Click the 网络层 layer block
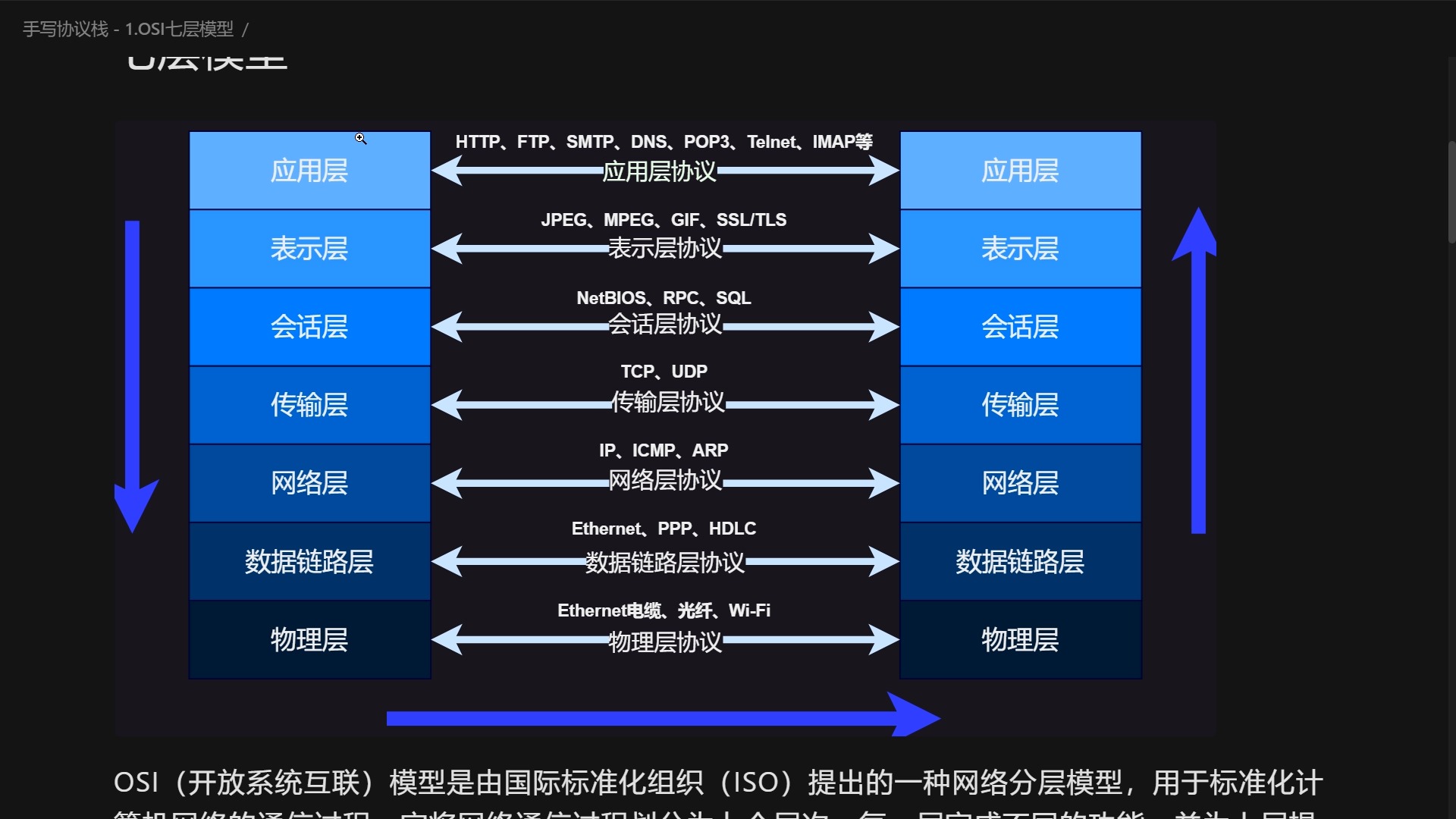The width and height of the screenshot is (1456, 819). (x=309, y=482)
